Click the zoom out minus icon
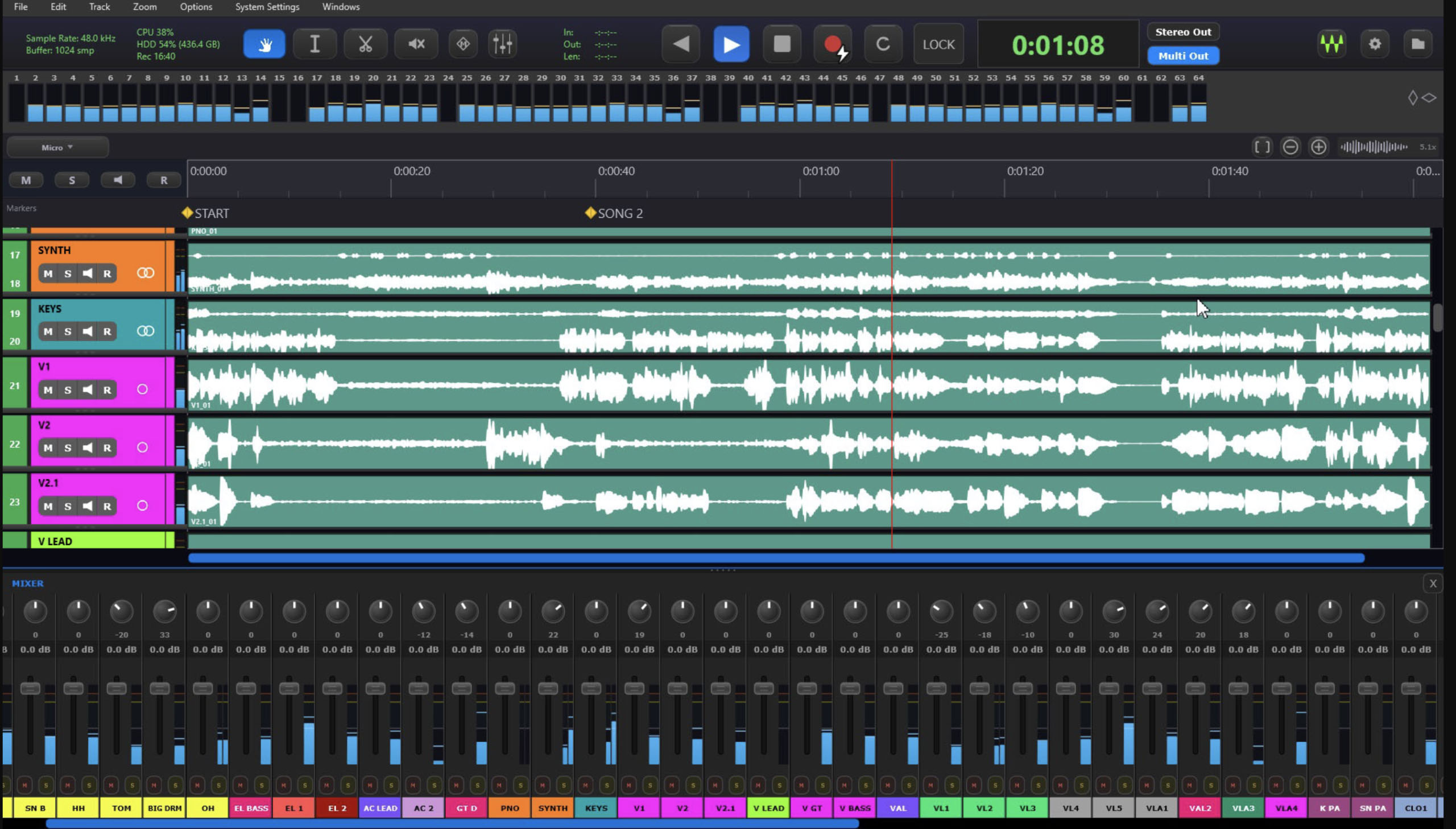The image size is (1456, 829). pyautogui.click(x=1290, y=147)
